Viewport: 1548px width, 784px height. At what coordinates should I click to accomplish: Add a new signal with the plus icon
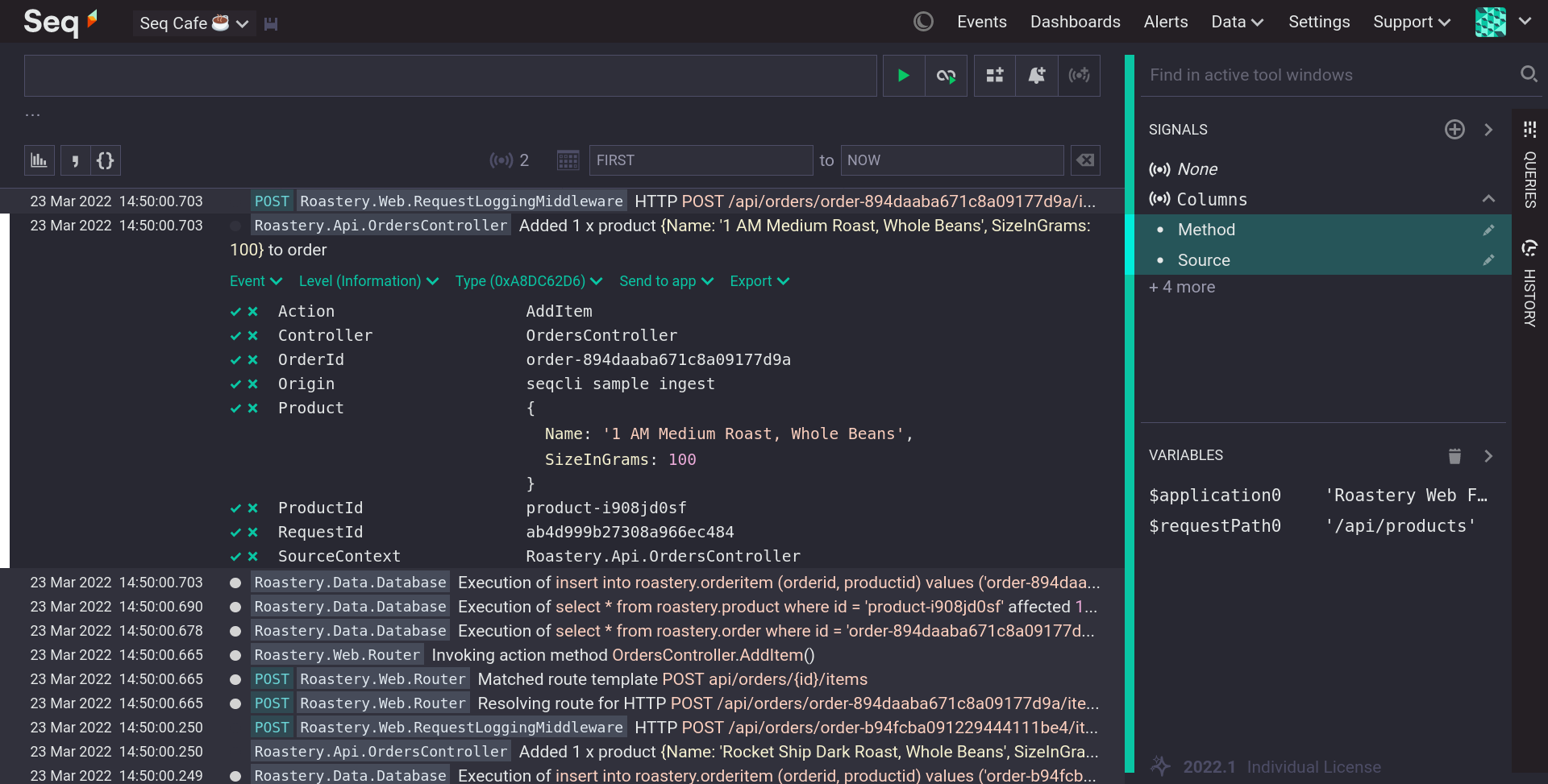coord(1454,130)
